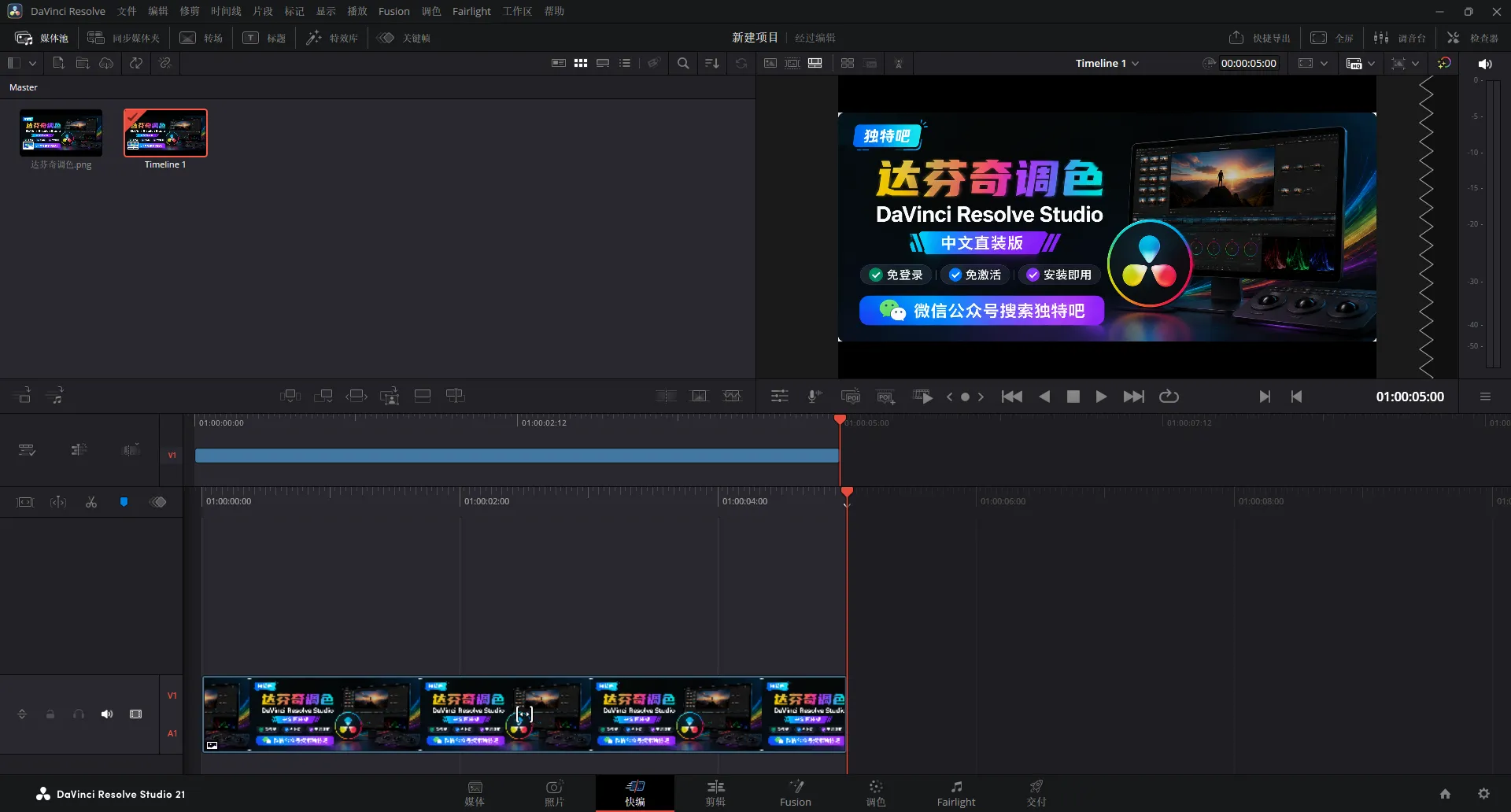Open the 特效库 (Effects) panel
This screenshot has width=1511, height=812.
tap(332, 38)
